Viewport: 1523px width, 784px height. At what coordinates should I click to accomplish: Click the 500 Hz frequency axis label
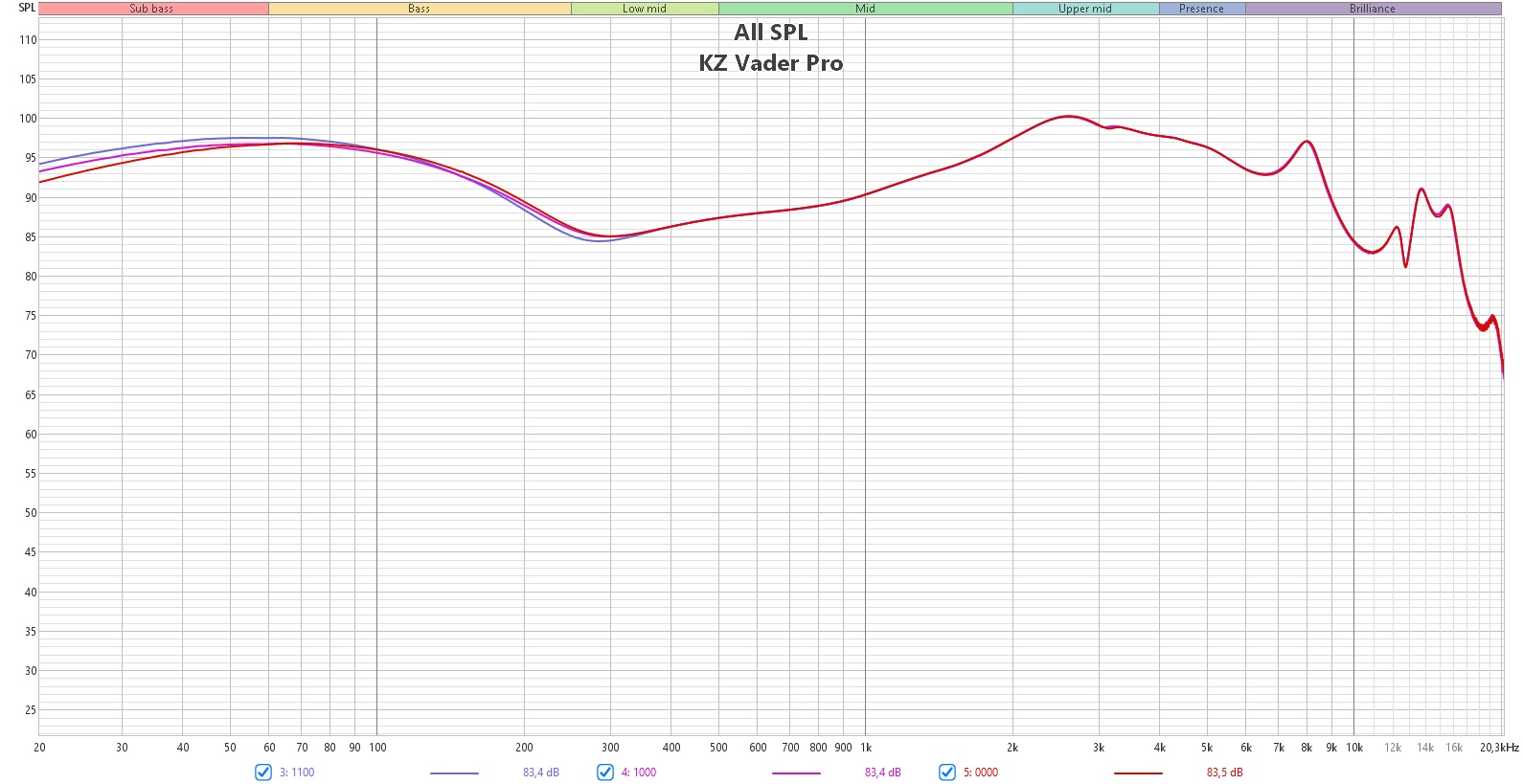click(718, 748)
